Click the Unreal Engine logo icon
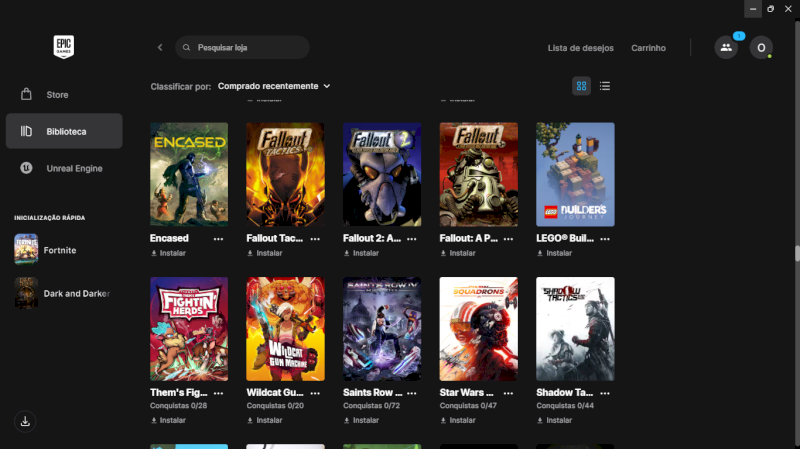The width and height of the screenshot is (800, 449). [26, 167]
